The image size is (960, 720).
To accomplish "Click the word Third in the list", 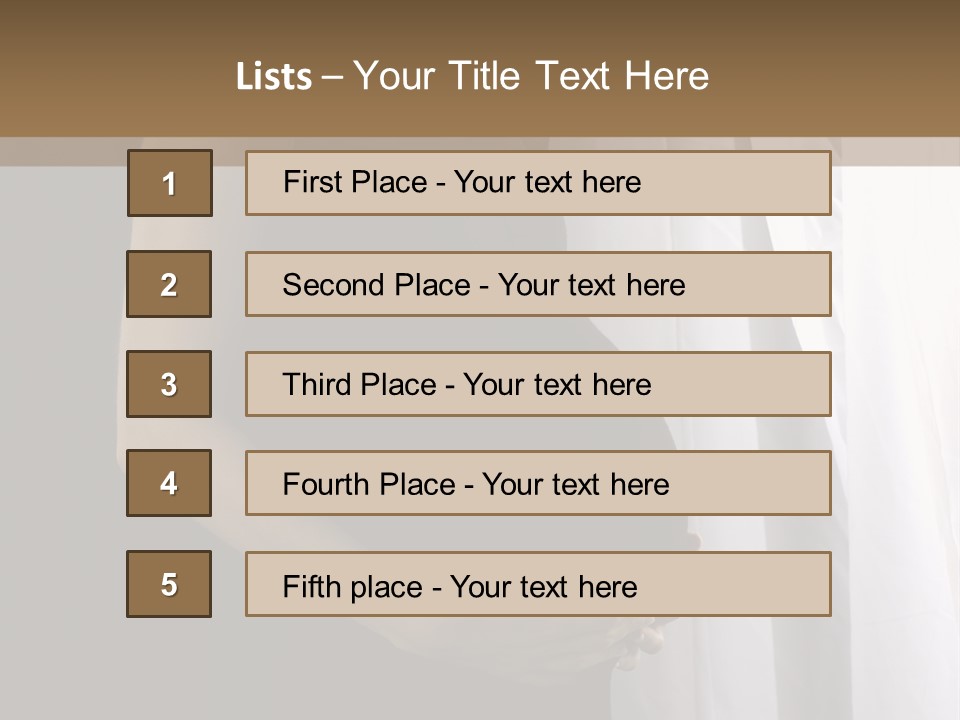I will pos(318,385).
